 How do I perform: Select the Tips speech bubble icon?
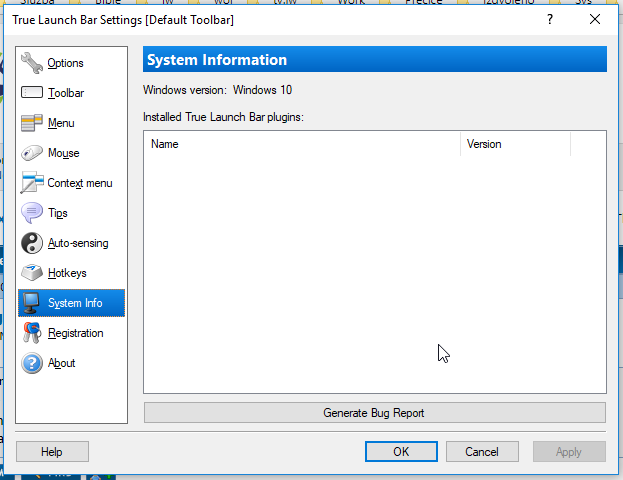pos(32,213)
